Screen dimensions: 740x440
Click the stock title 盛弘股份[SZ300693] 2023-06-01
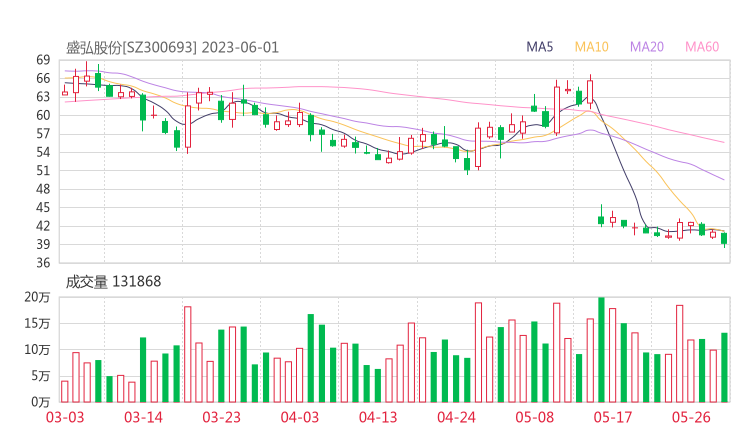[x=172, y=48]
